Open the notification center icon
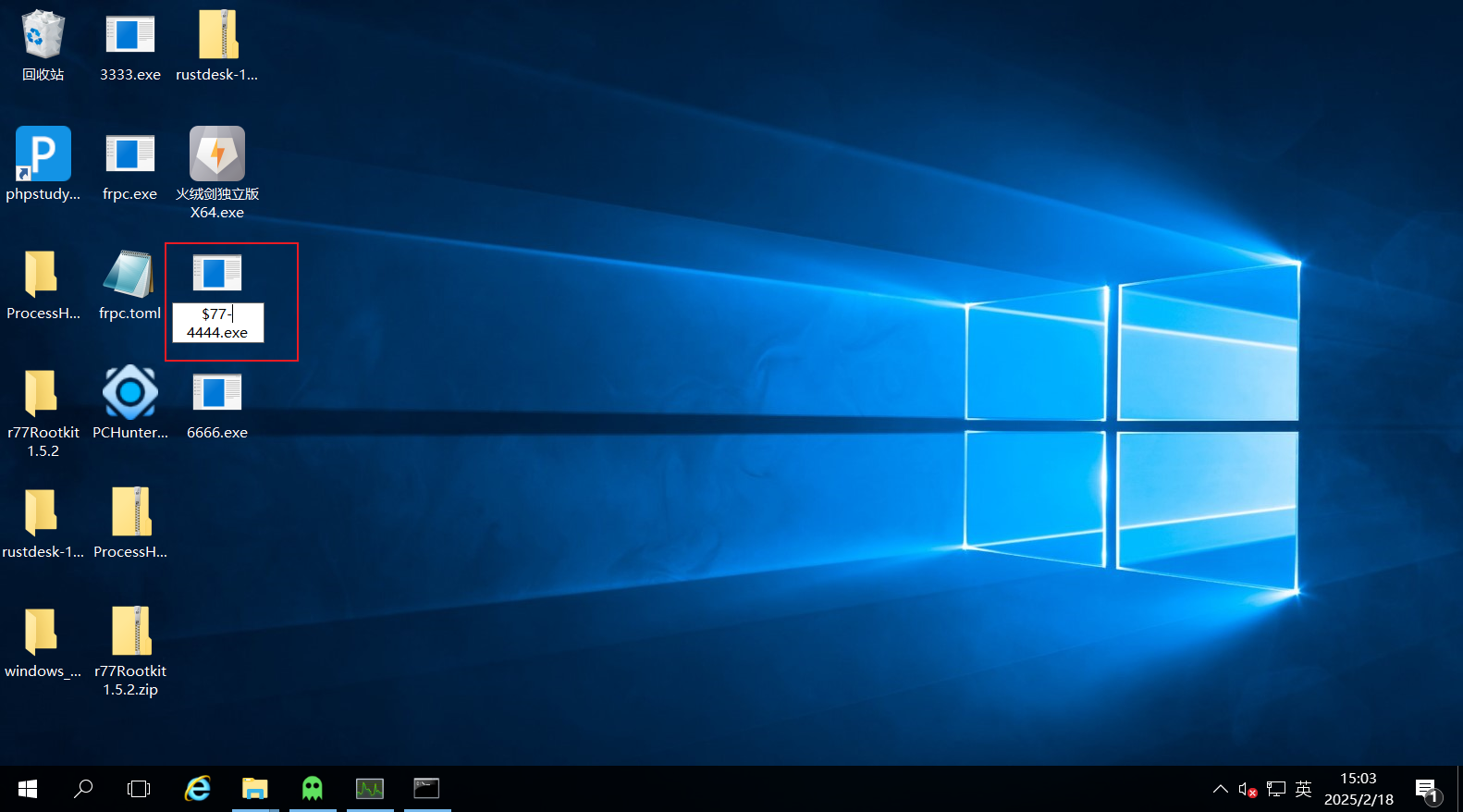The height and width of the screenshot is (812, 1463). 1428,790
